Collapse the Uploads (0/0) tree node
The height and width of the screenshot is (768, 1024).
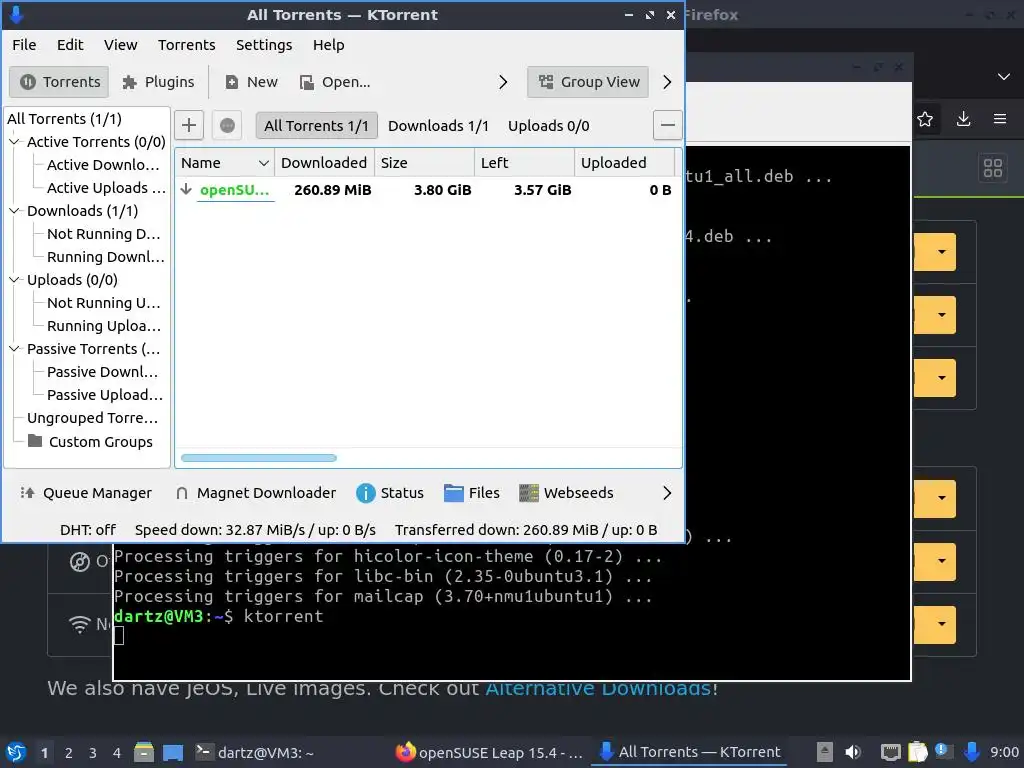tap(14, 280)
